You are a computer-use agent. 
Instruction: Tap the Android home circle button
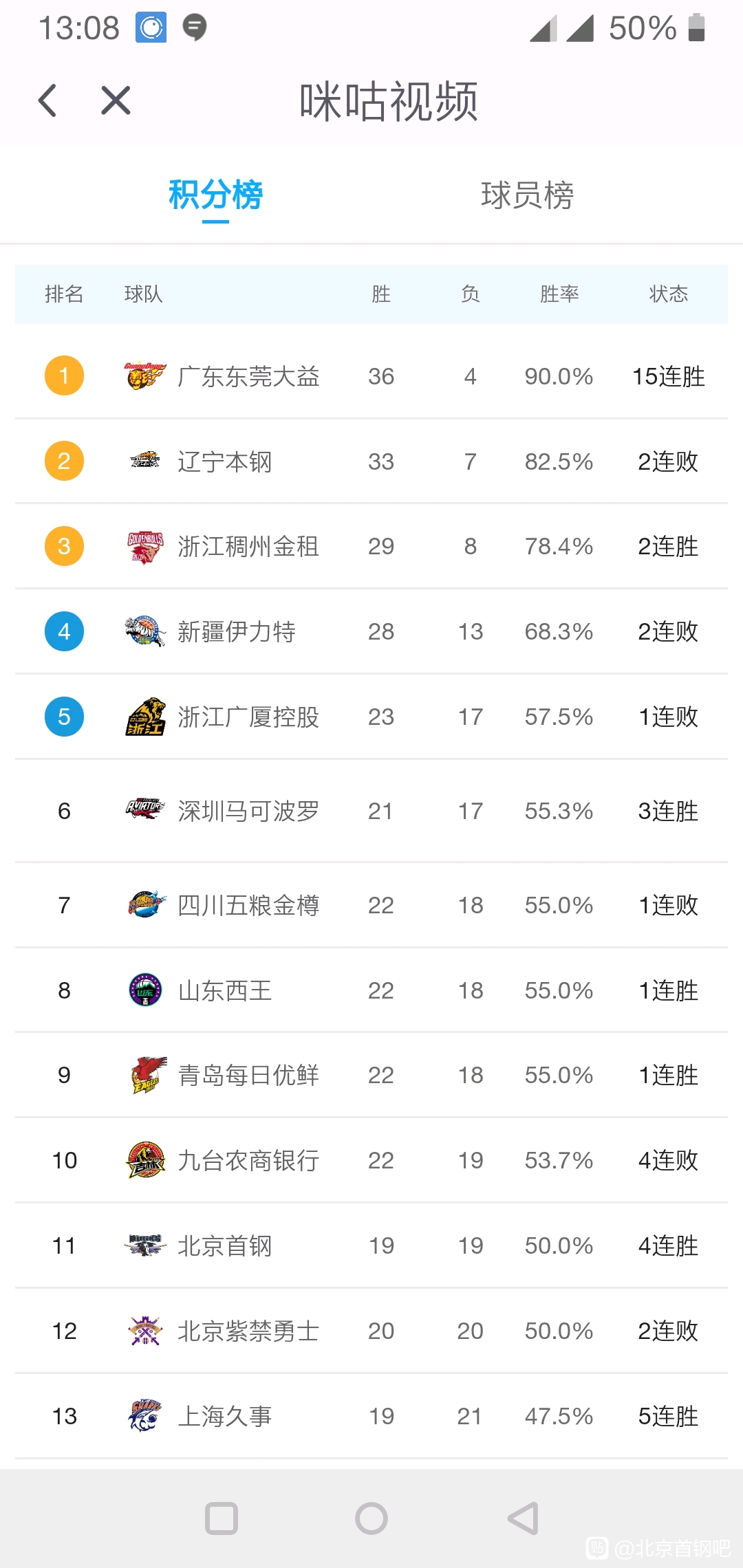pos(371,1518)
